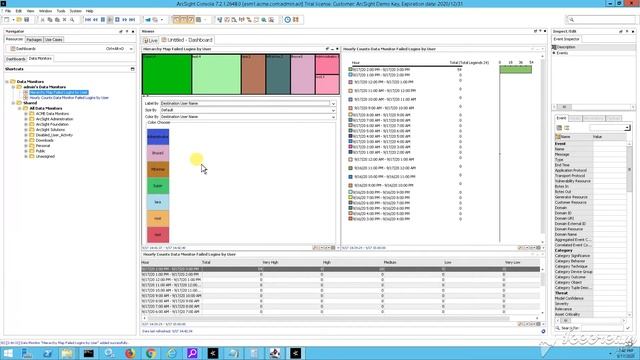Click the New resource toolbar icon
Viewport: 640px width, 360px height.
point(7,20)
